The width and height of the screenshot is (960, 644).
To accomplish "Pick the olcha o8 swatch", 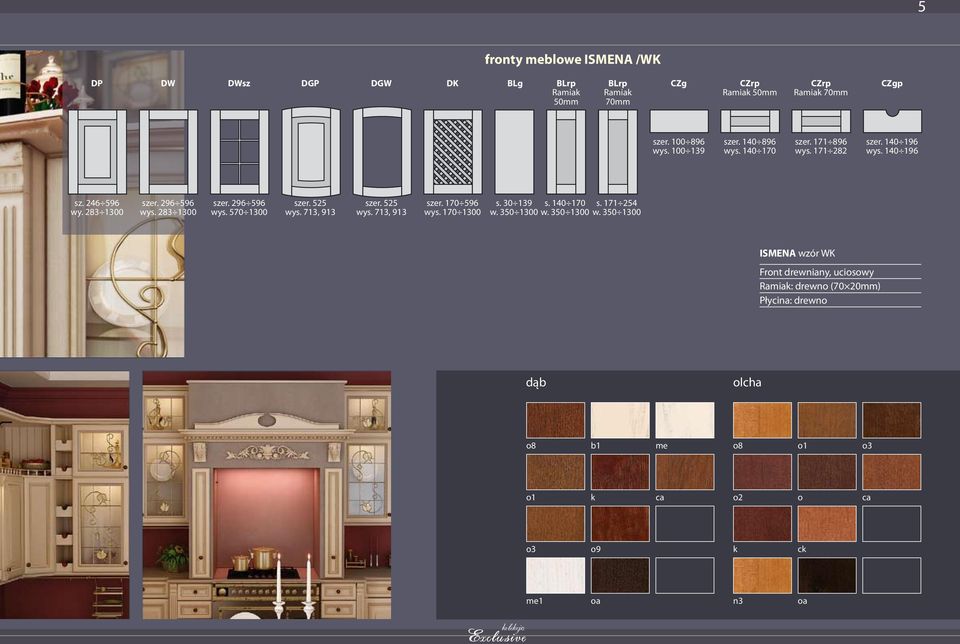I will click(762, 420).
